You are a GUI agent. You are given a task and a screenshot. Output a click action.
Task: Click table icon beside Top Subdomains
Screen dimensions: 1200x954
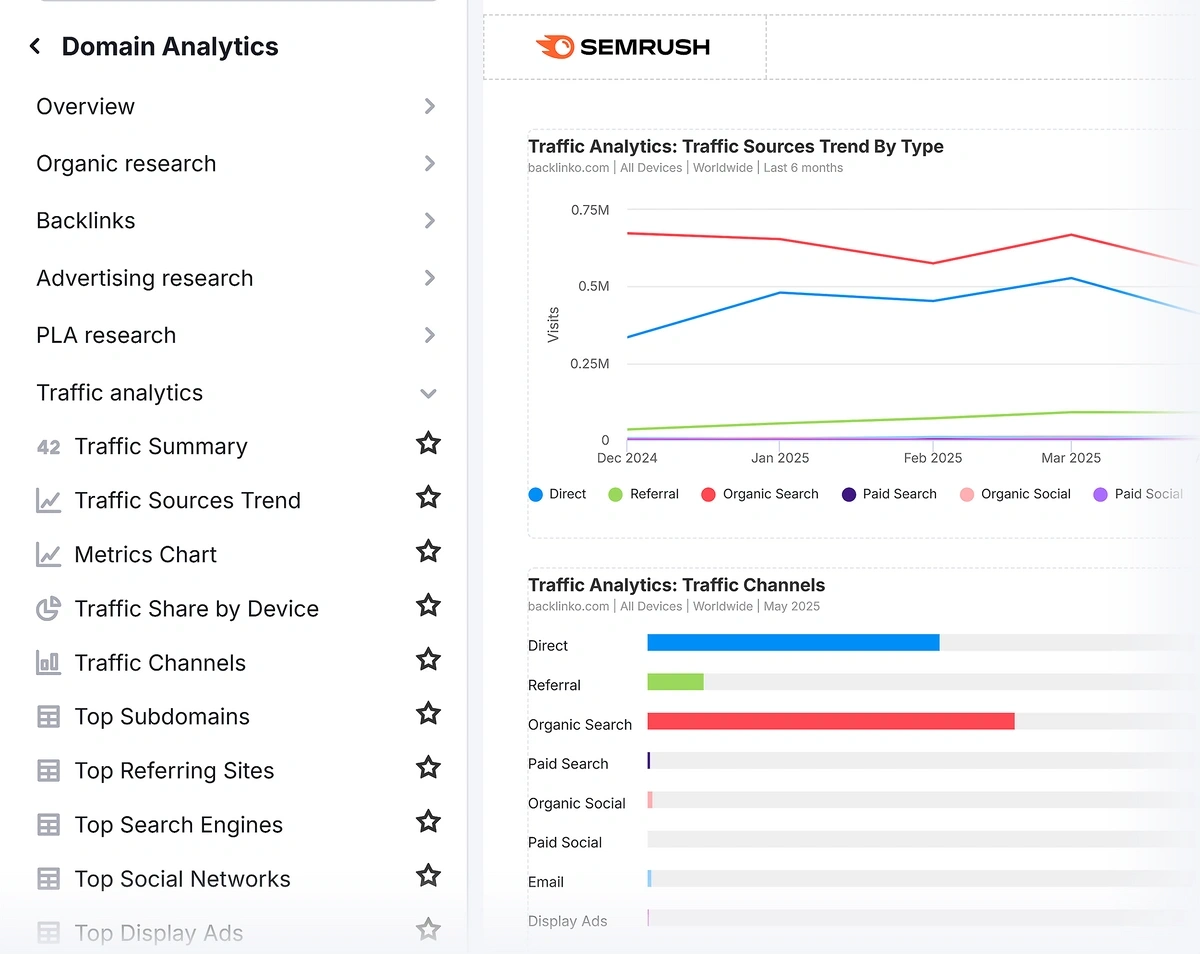pyautogui.click(x=48, y=717)
